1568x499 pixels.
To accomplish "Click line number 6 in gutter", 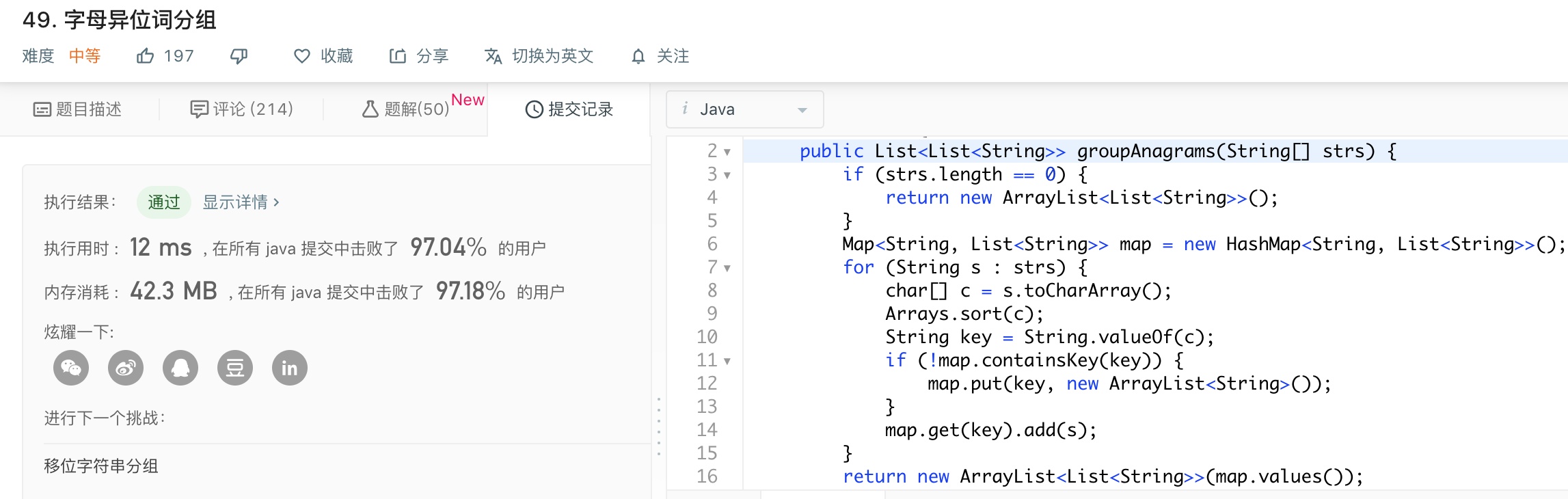I will pyautogui.click(x=712, y=244).
